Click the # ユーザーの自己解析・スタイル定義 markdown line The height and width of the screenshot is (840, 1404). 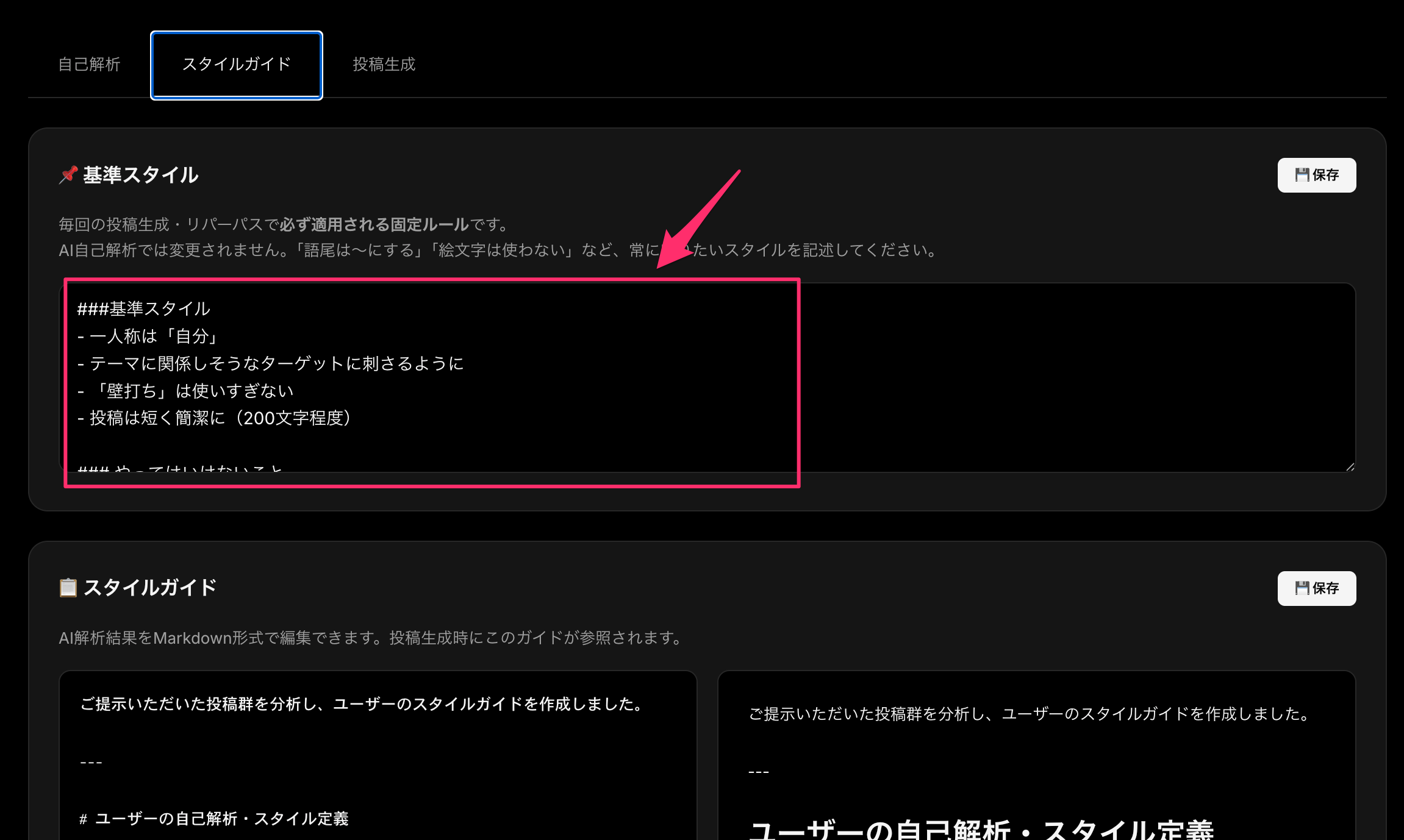click(214, 819)
